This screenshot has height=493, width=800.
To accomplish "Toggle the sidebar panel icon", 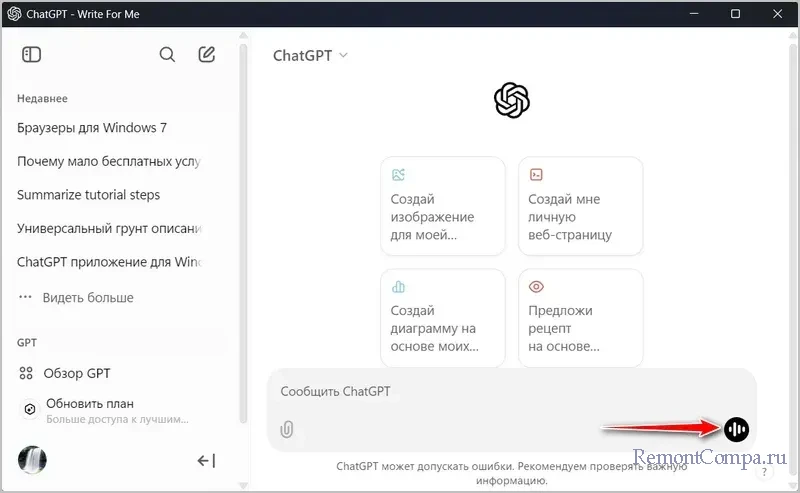I will [31, 55].
